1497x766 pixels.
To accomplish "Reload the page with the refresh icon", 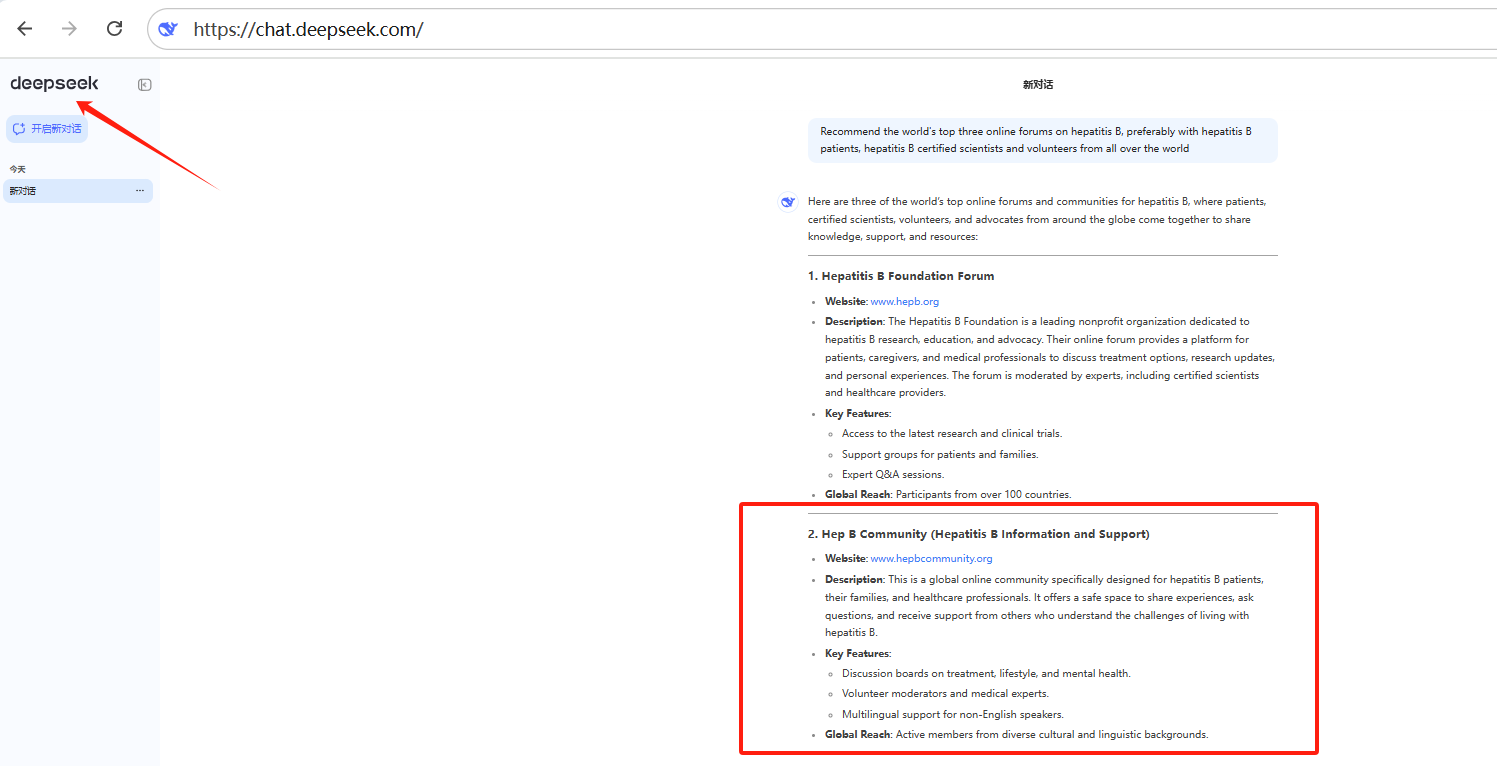I will (x=114, y=29).
